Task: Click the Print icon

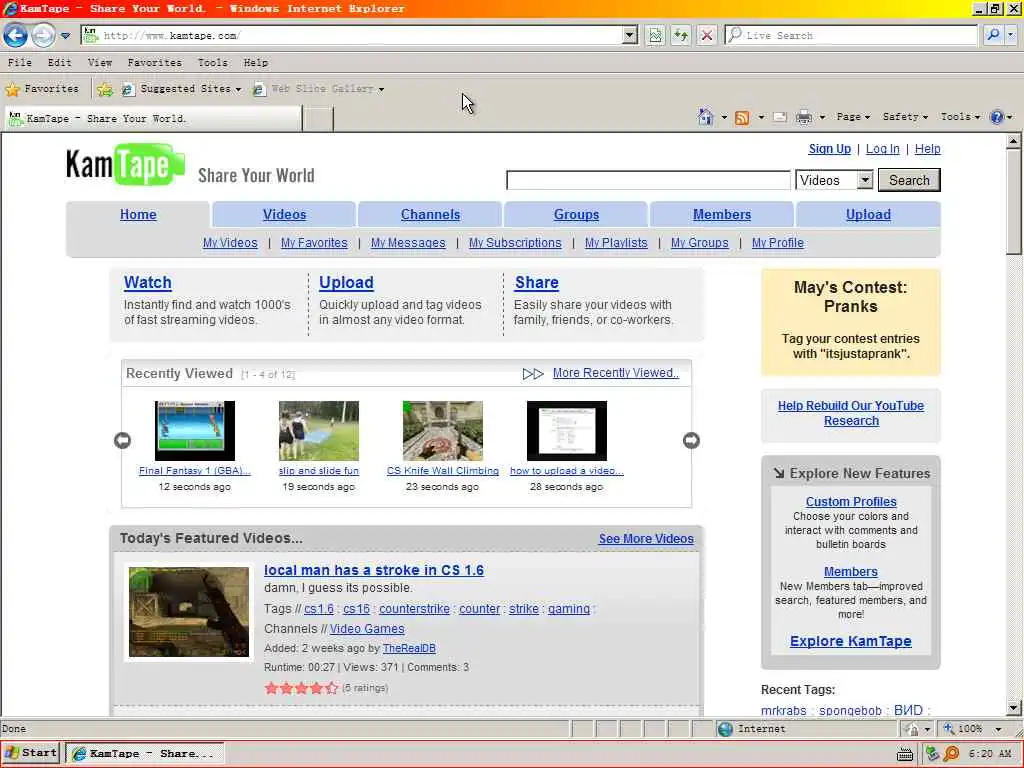Action: (804, 118)
